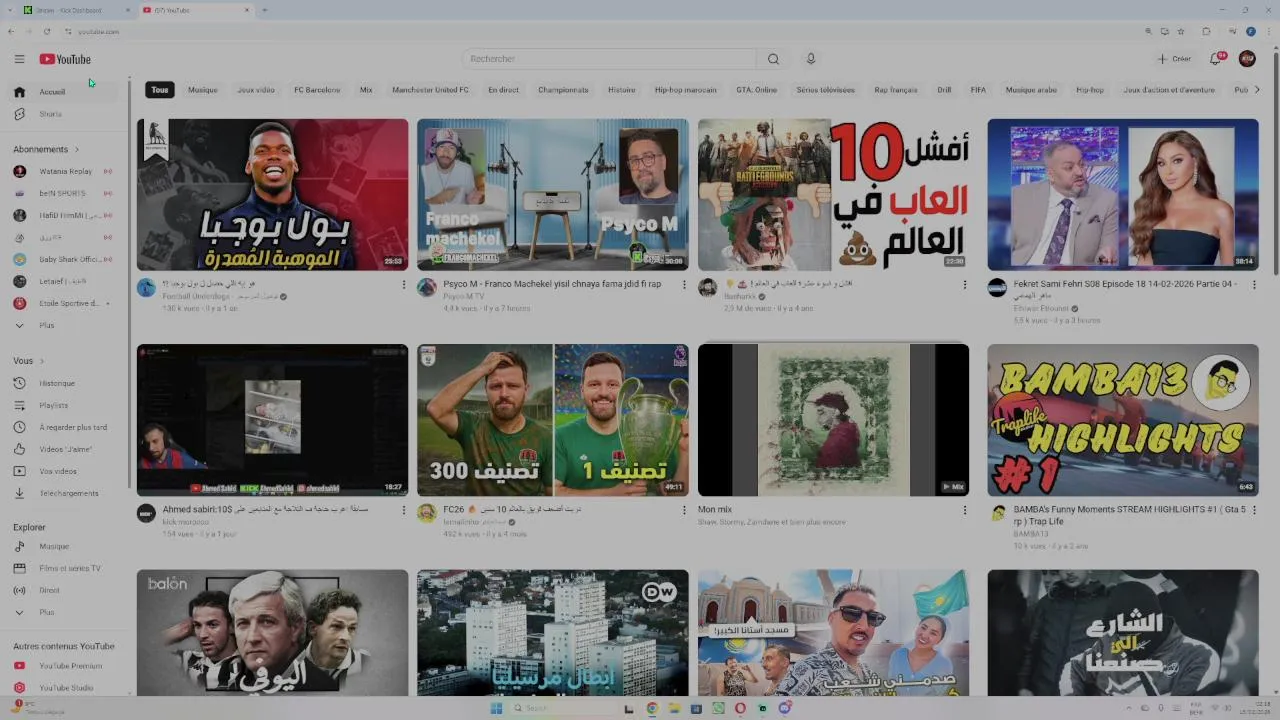Click the Créer button
This screenshot has width=1280, height=720.
(x=1175, y=59)
